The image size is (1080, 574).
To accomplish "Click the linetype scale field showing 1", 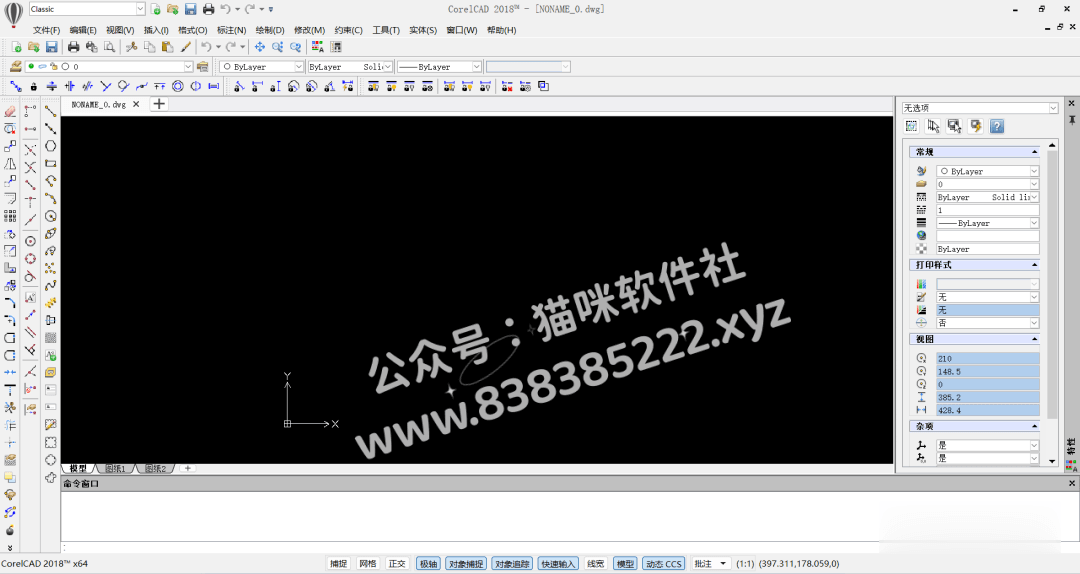I will [987, 210].
